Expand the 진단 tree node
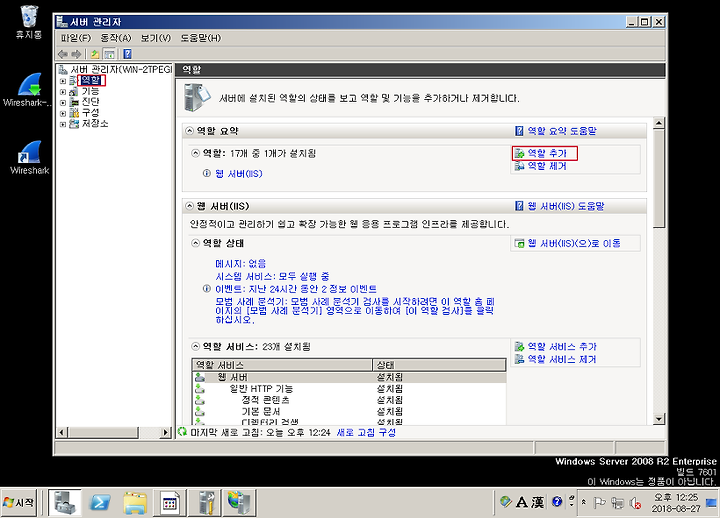 tap(63, 102)
